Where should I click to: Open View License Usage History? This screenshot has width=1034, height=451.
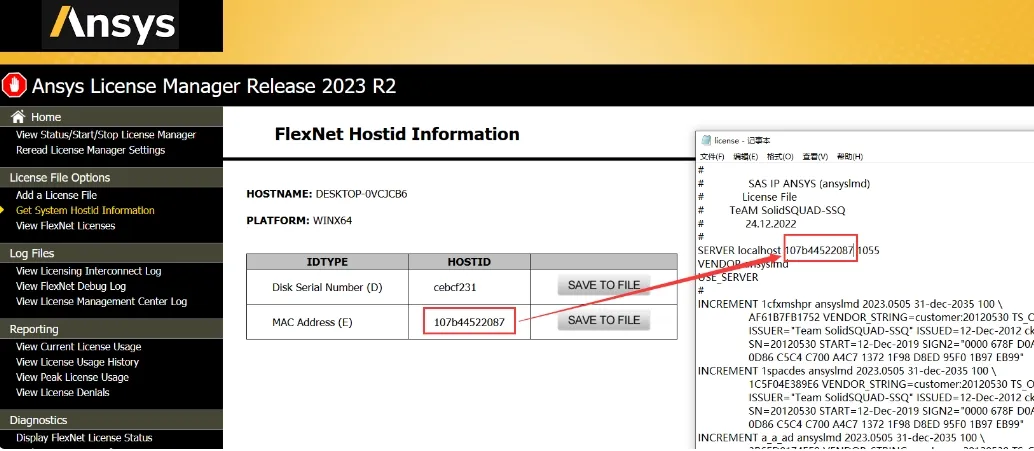point(77,362)
